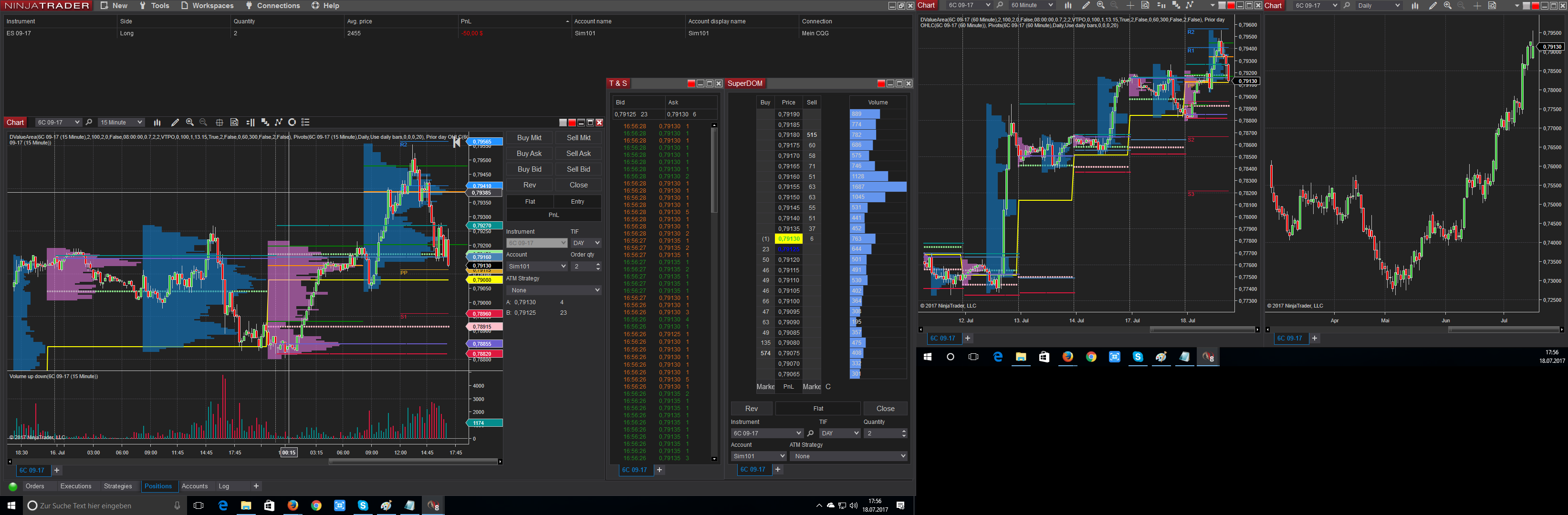Open bar type settings in 60 Minute chart
This screenshot has height=515, width=1568.
tap(1067, 5)
